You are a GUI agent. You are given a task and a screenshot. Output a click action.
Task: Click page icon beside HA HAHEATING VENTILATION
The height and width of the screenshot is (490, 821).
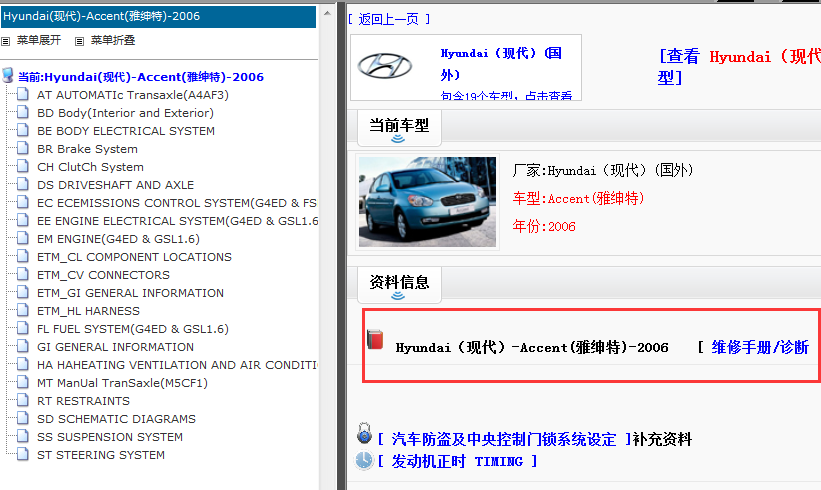coord(23,364)
